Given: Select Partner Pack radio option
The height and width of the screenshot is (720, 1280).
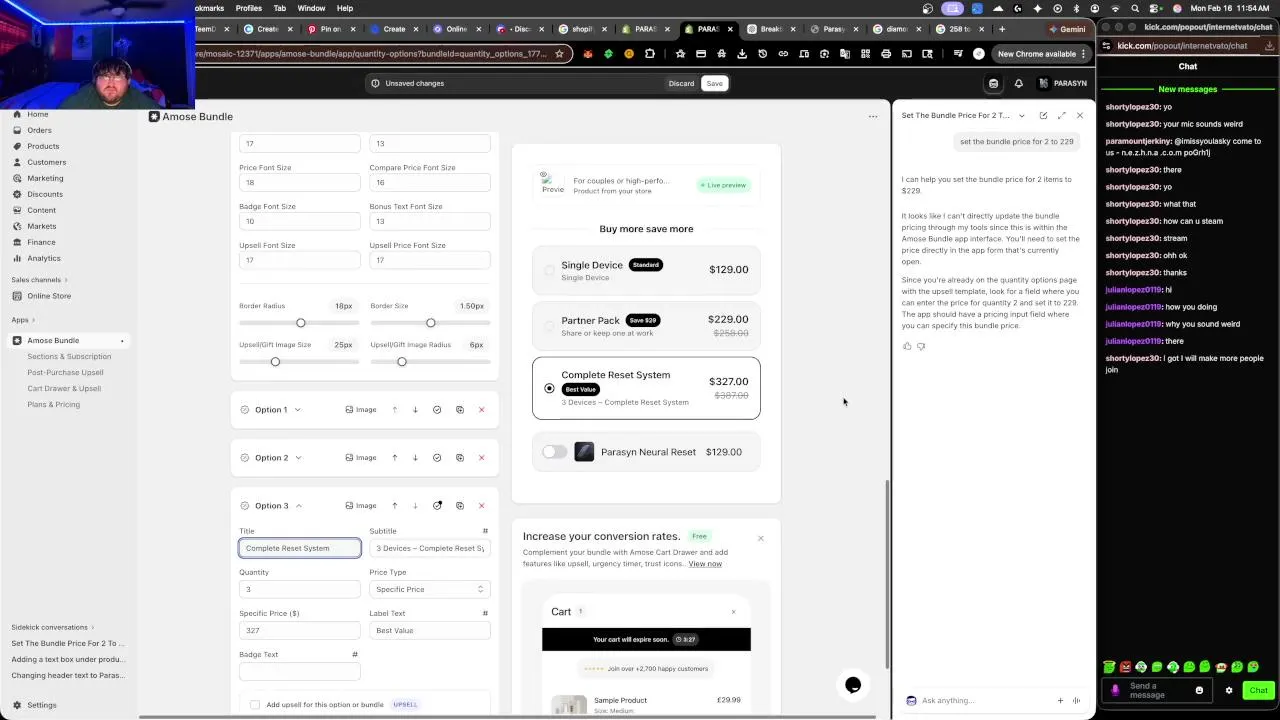Looking at the screenshot, I should point(549,326).
